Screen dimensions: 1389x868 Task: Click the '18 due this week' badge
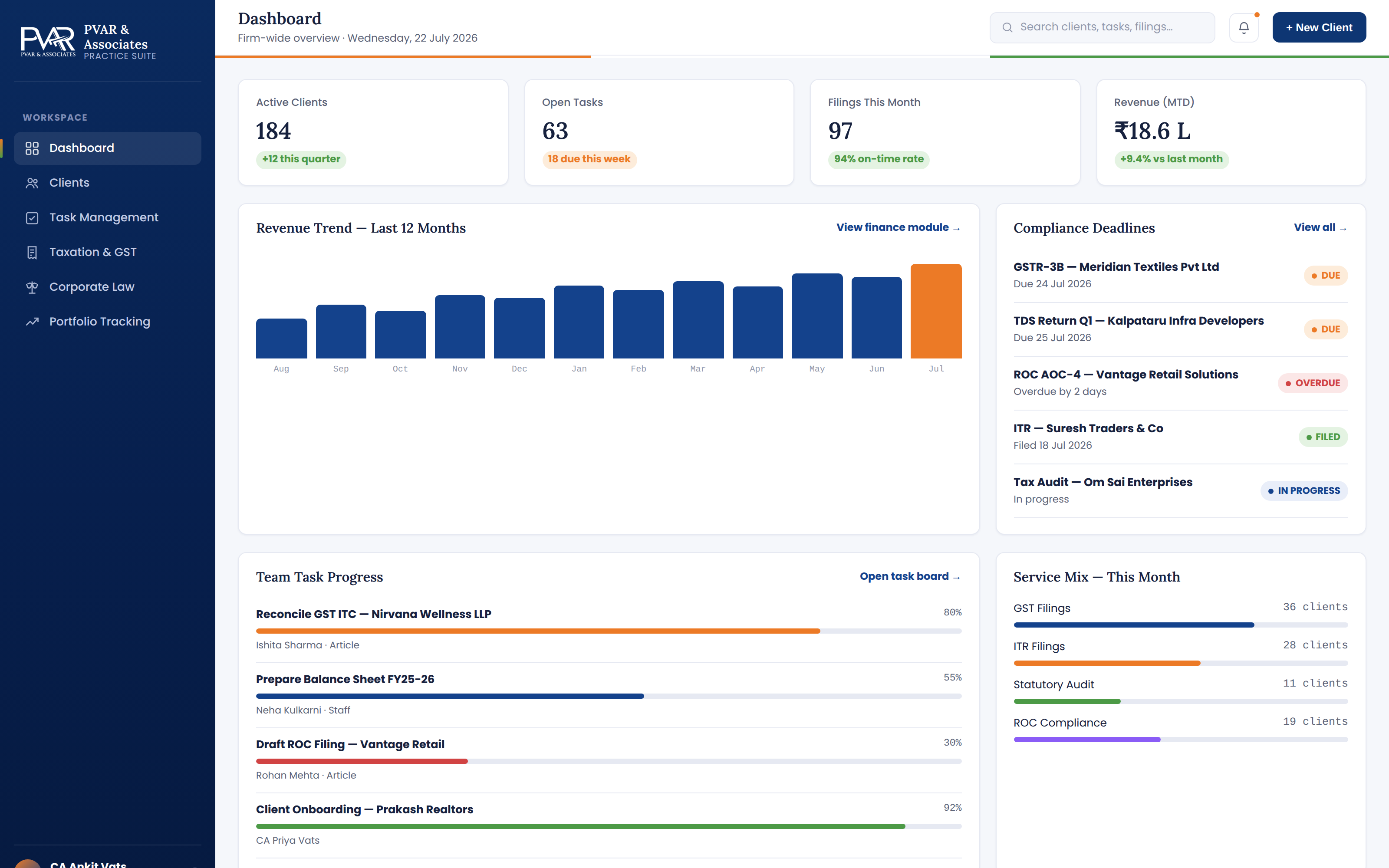pyautogui.click(x=589, y=160)
